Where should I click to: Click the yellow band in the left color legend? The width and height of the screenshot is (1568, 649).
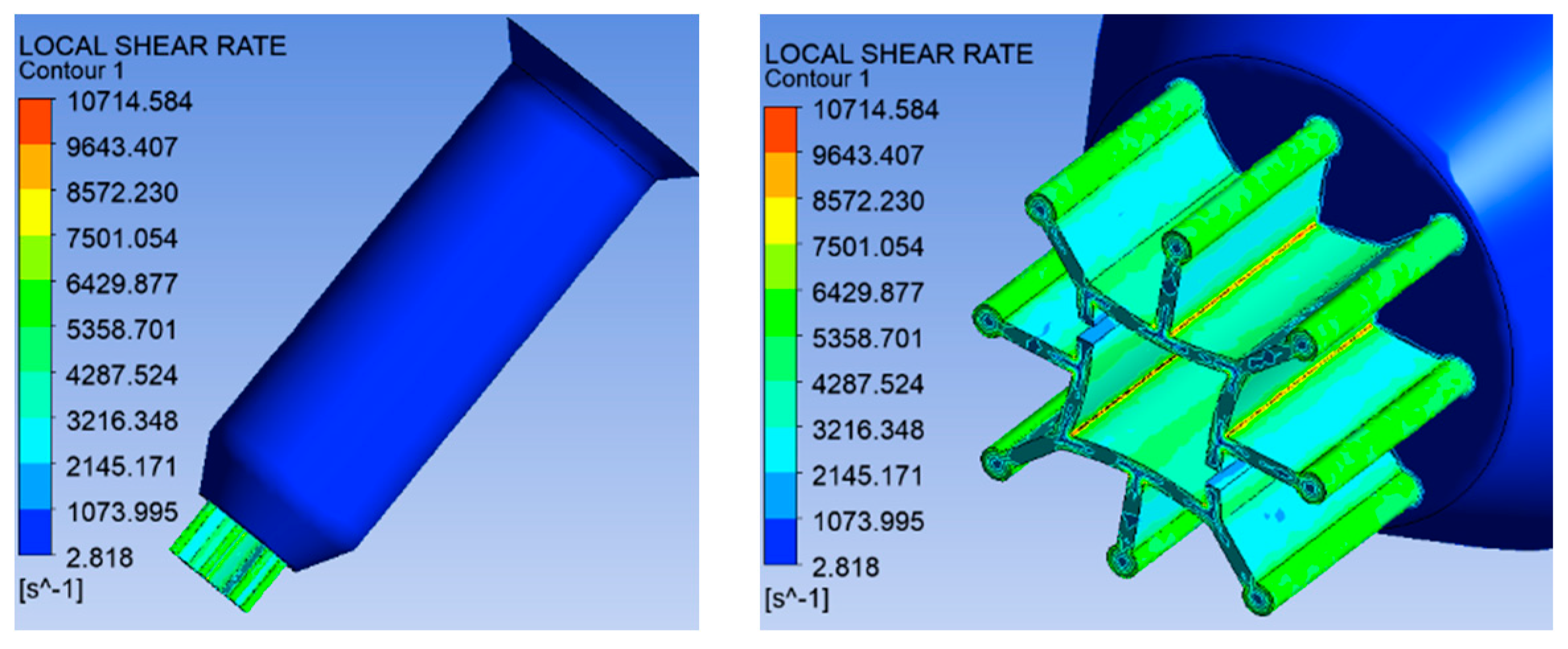(x=34, y=213)
